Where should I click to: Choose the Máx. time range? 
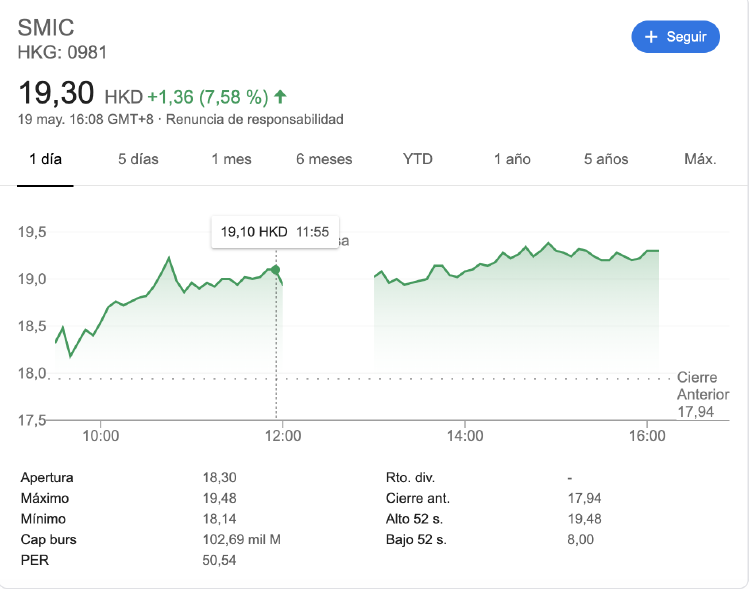point(700,159)
